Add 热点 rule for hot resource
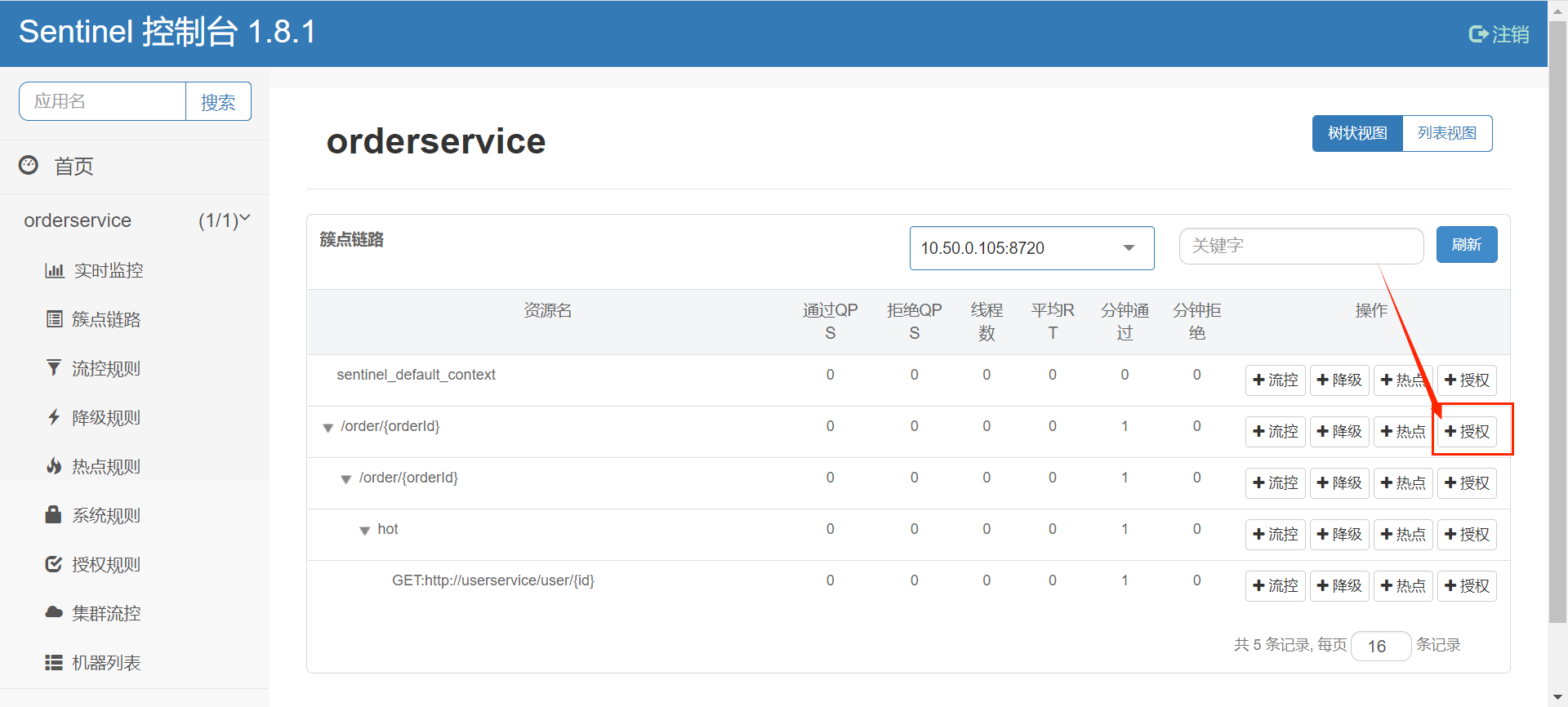 1403,534
